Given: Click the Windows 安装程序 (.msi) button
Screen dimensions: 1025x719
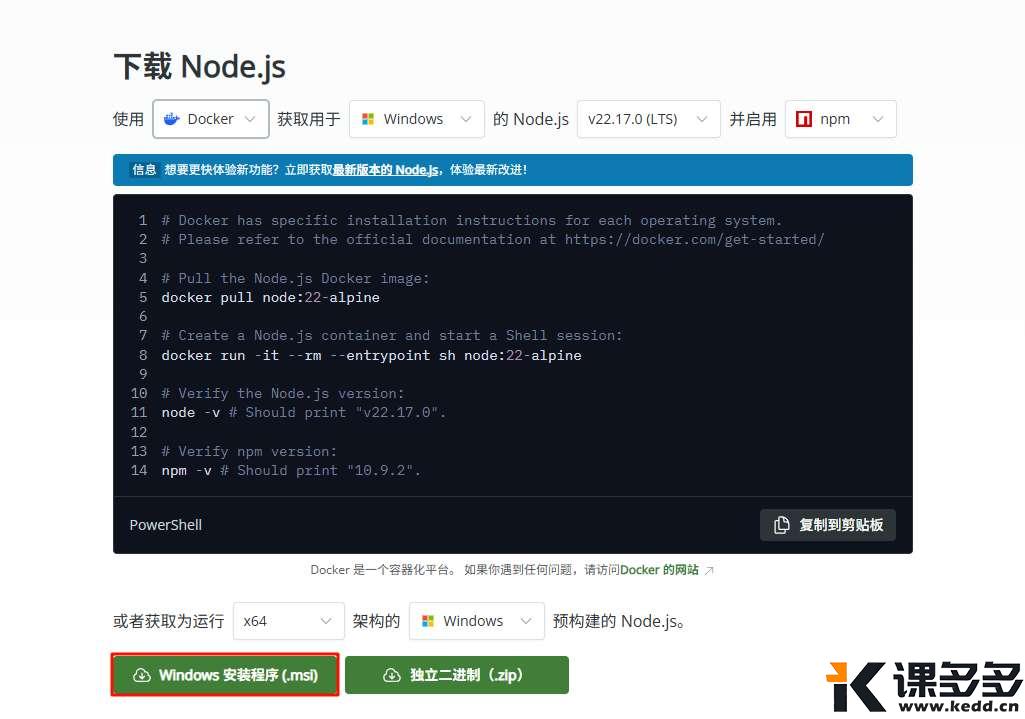Looking at the screenshot, I should 224,675.
